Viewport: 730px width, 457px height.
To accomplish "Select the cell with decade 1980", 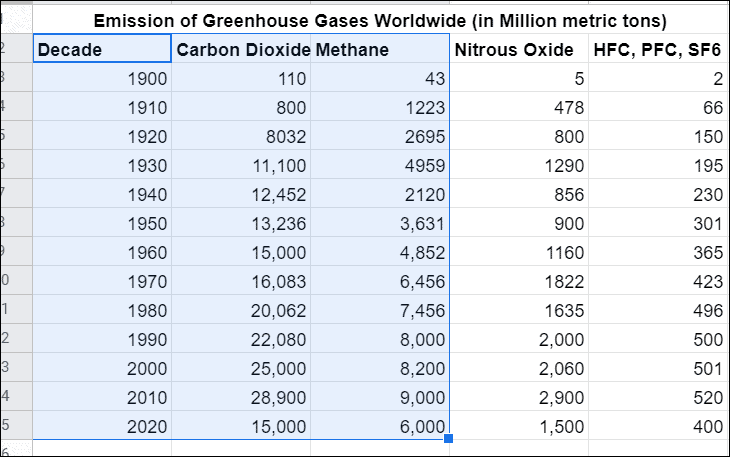I will [102, 309].
